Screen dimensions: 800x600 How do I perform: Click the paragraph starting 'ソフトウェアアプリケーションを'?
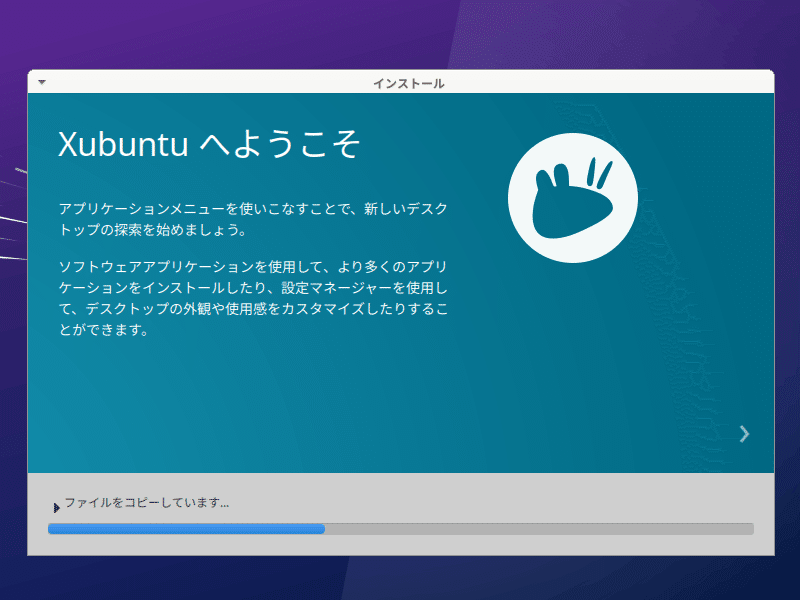coord(253,298)
